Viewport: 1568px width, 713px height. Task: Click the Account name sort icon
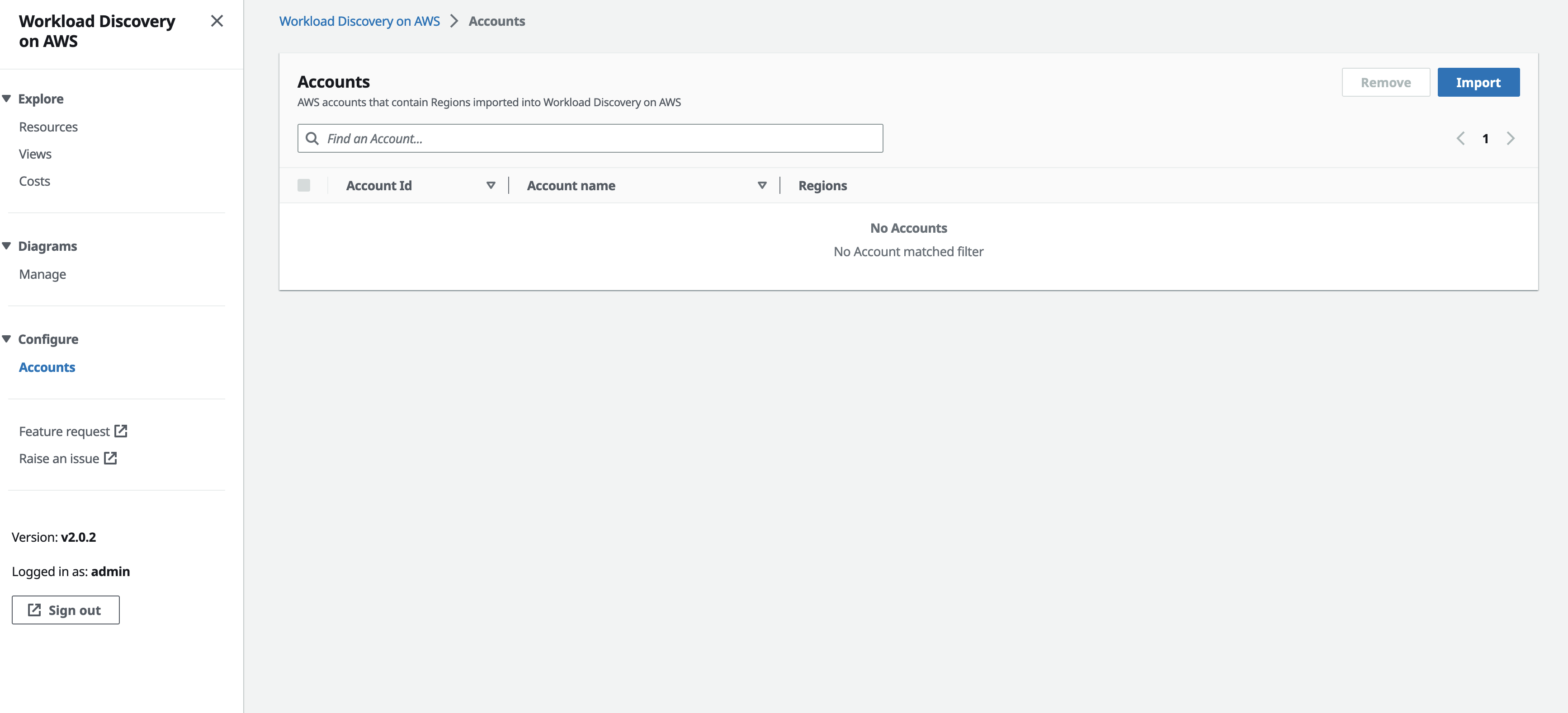pos(762,185)
